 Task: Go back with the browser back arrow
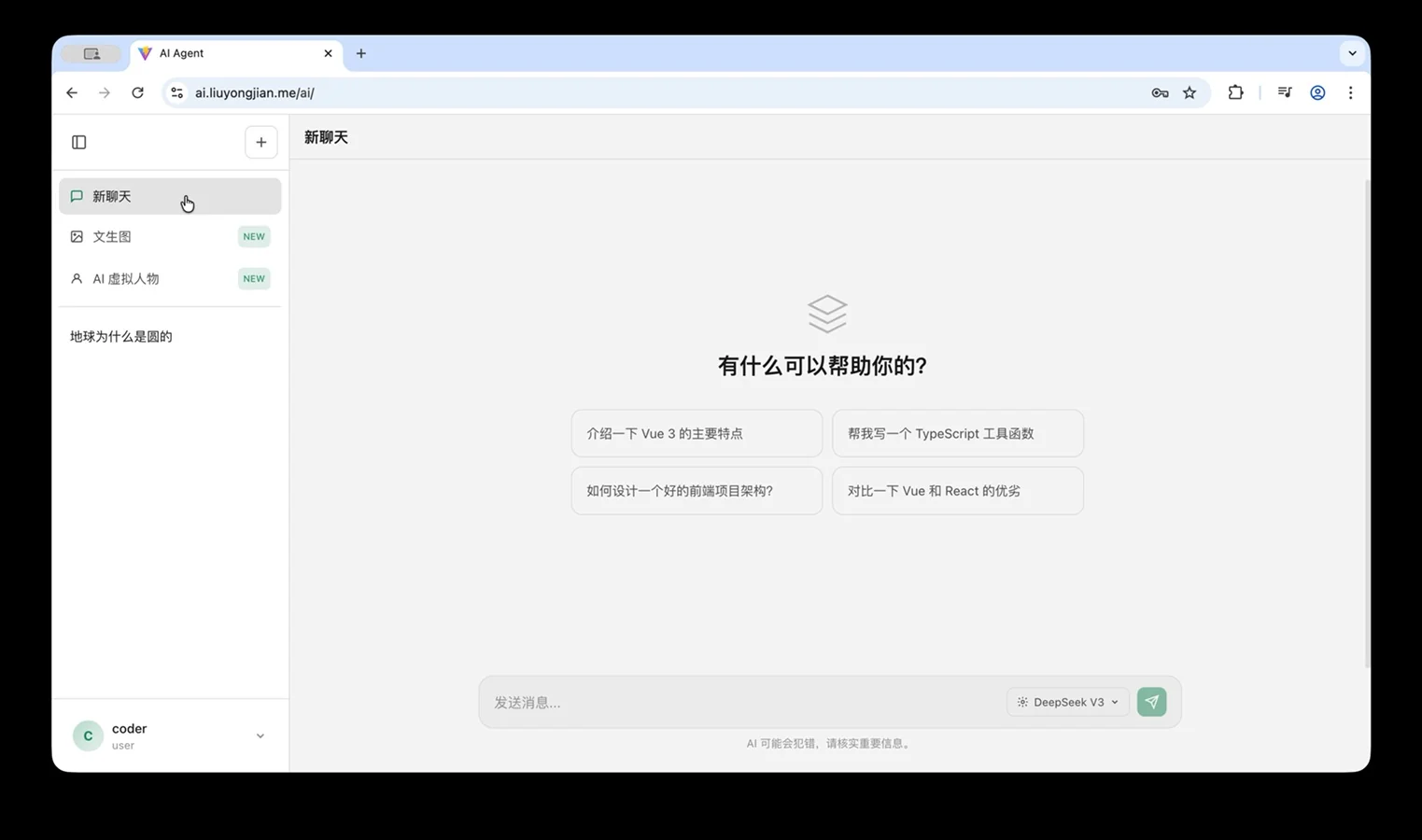tap(72, 92)
